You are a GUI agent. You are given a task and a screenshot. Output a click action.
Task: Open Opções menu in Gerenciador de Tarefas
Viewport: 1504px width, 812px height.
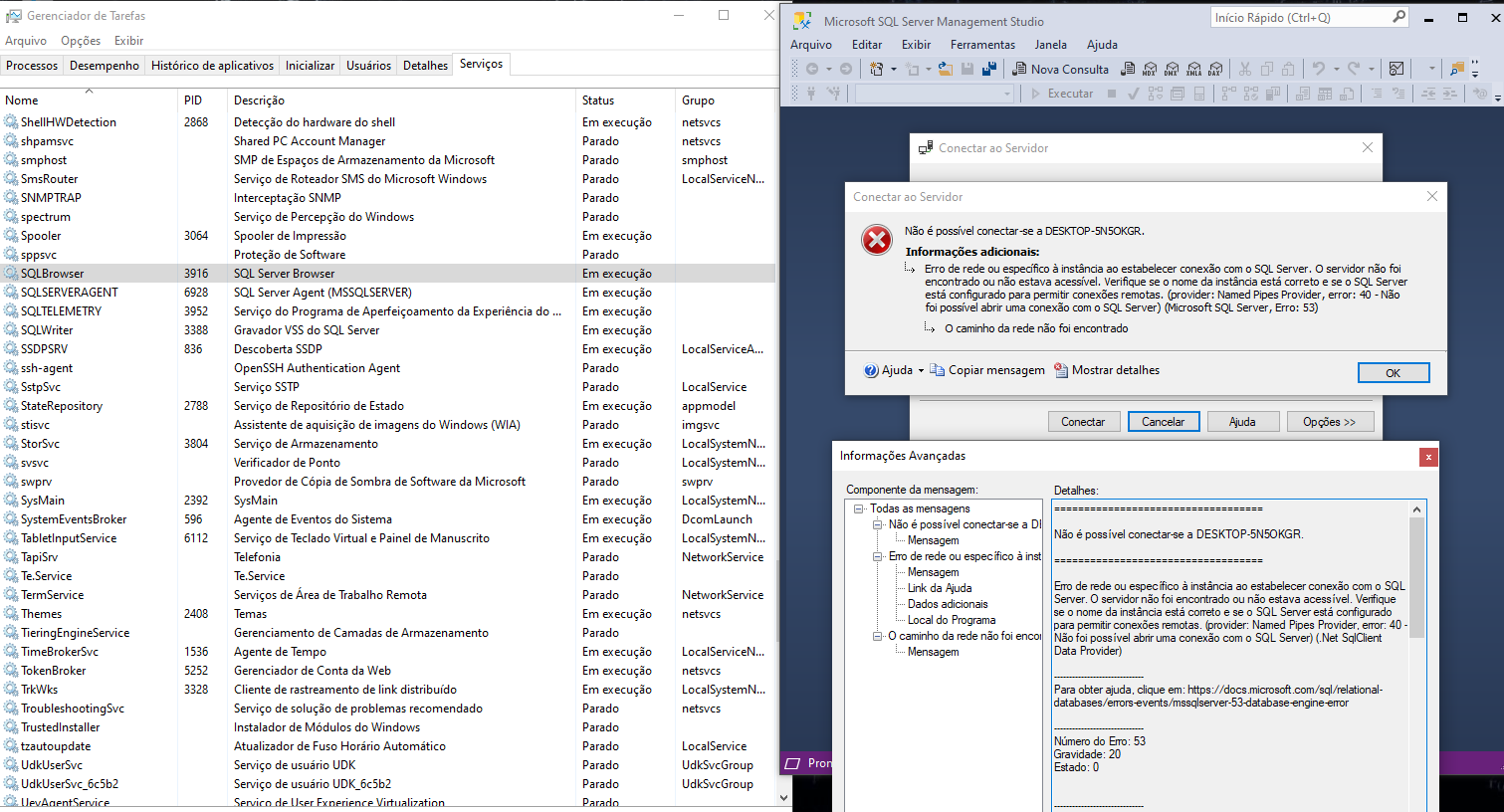tap(81, 41)
